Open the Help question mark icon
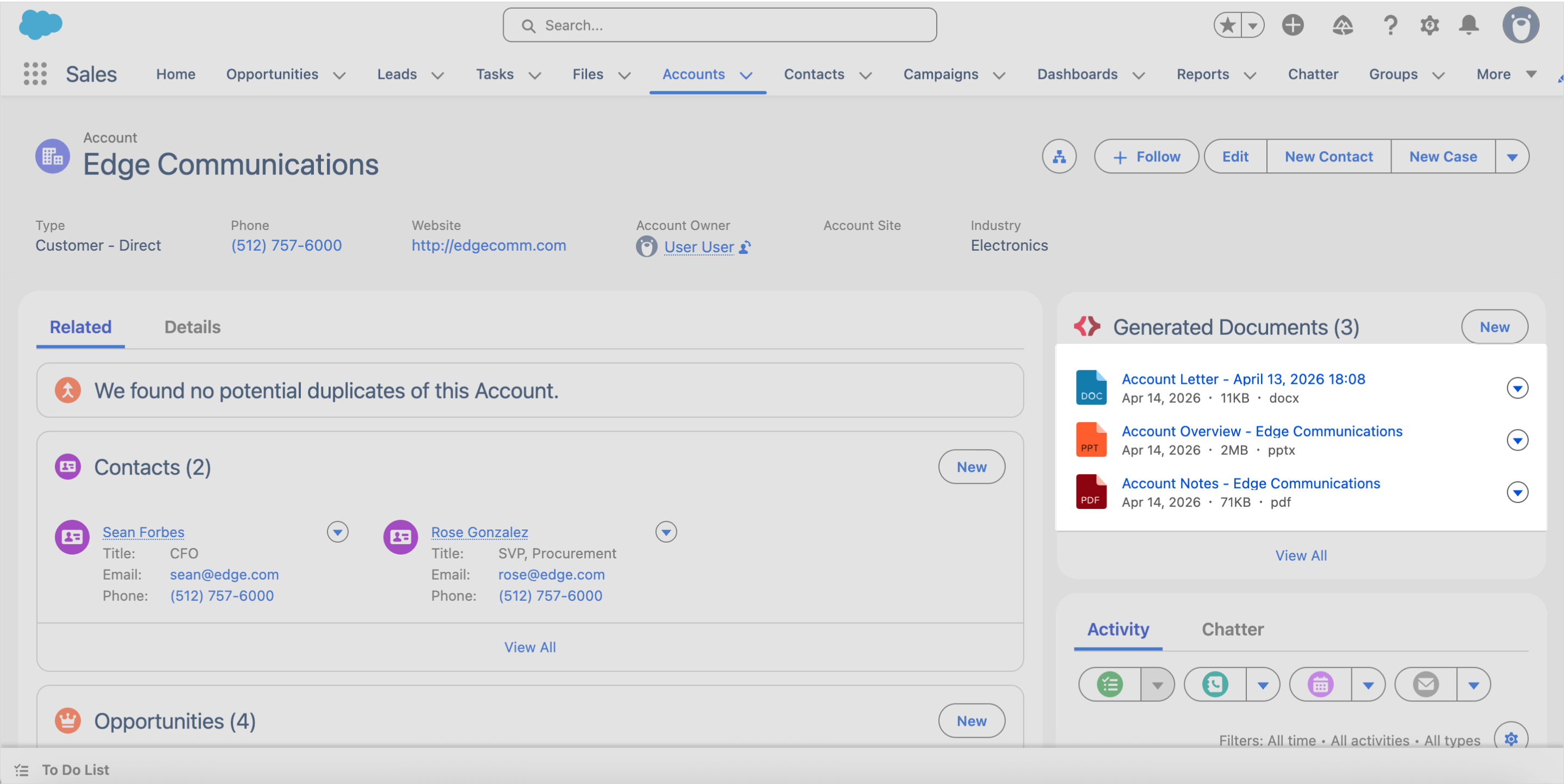Image resolution: width=1564 pixels, height=784 pixels. click(x=1390, y=26)
